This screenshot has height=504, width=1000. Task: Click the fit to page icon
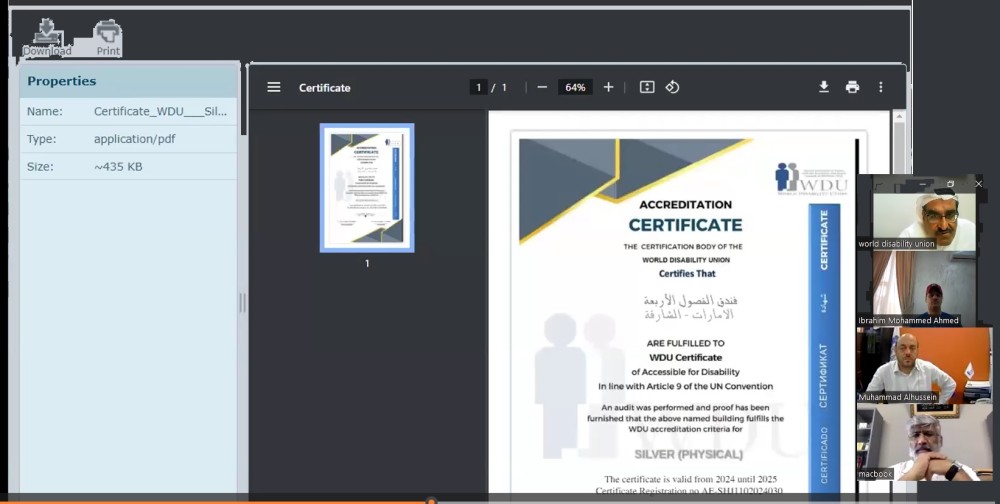(647, 87)
